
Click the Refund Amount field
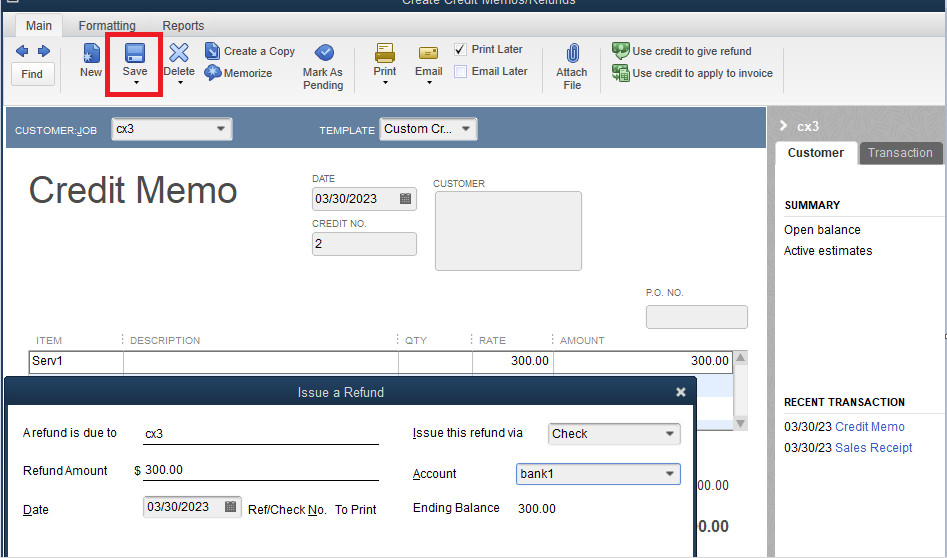[261, 470]
